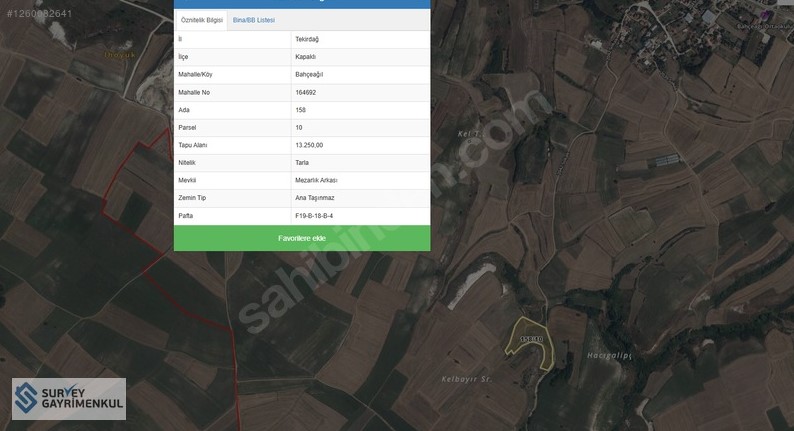Screen dimensions: 794x431
Task: Click the Kelbayır Sr. map label
Action: point(467,380)
